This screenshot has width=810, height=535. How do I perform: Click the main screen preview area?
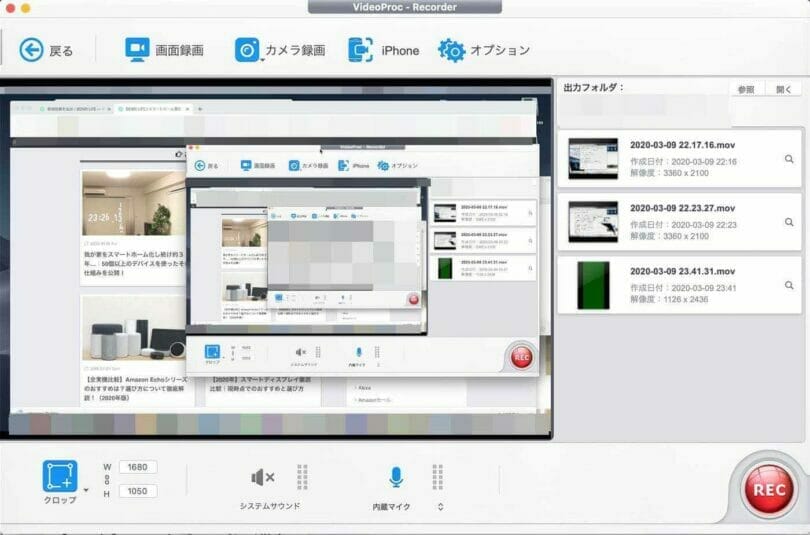click(x=276, y=259)
